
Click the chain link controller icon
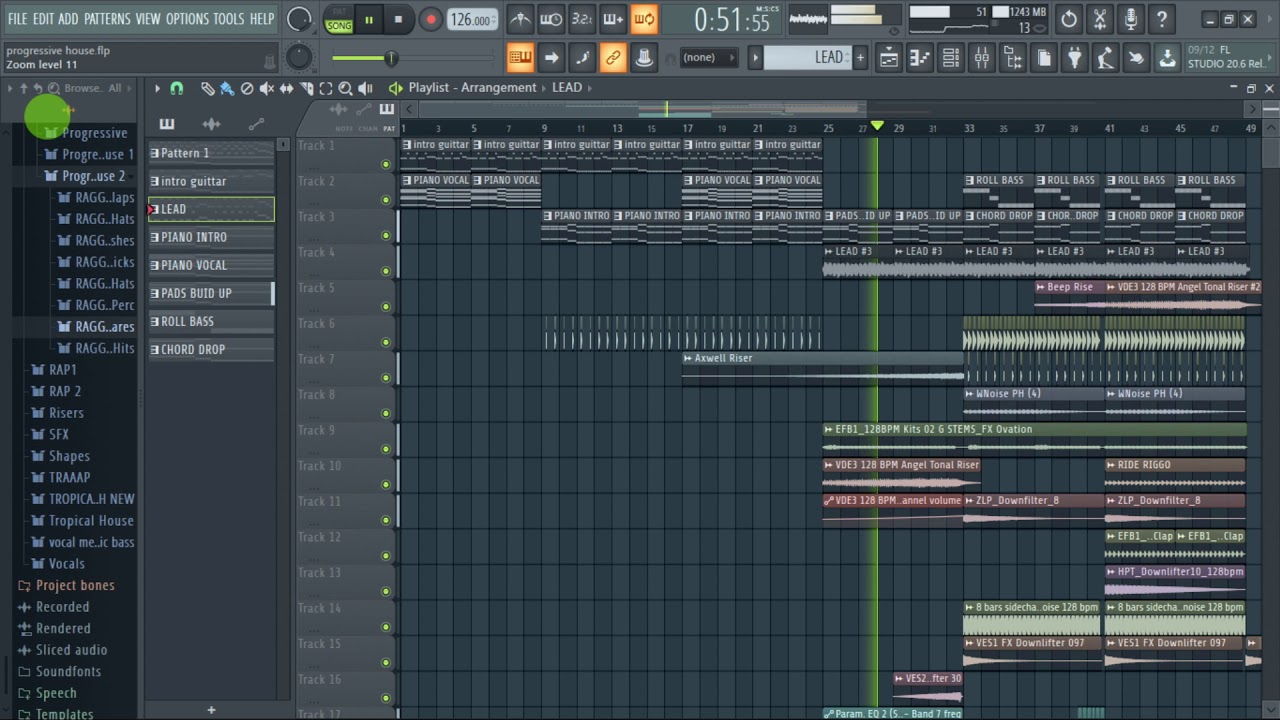(x=613, y=58)
